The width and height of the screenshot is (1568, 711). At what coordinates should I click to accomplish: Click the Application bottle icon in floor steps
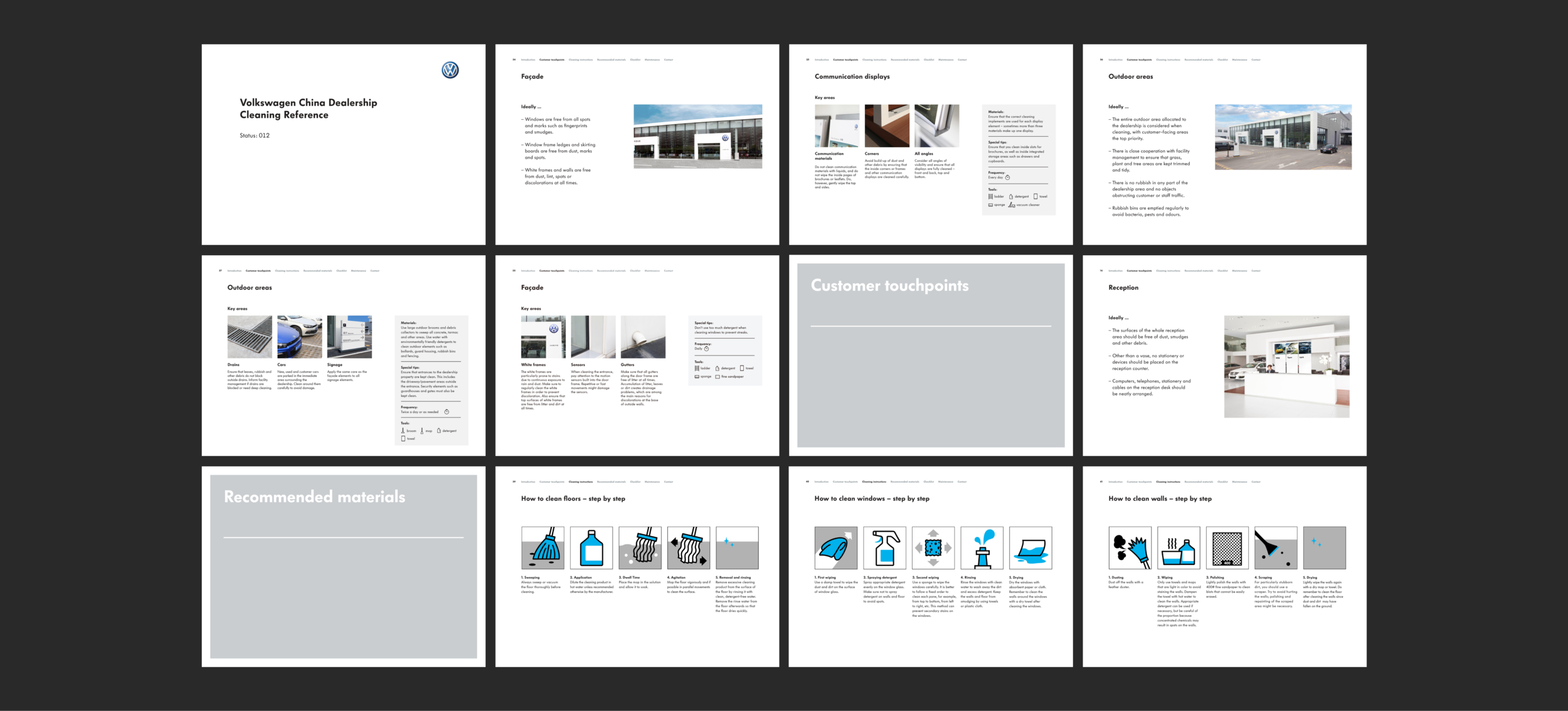pyautogui.click(x=591, y=548)
